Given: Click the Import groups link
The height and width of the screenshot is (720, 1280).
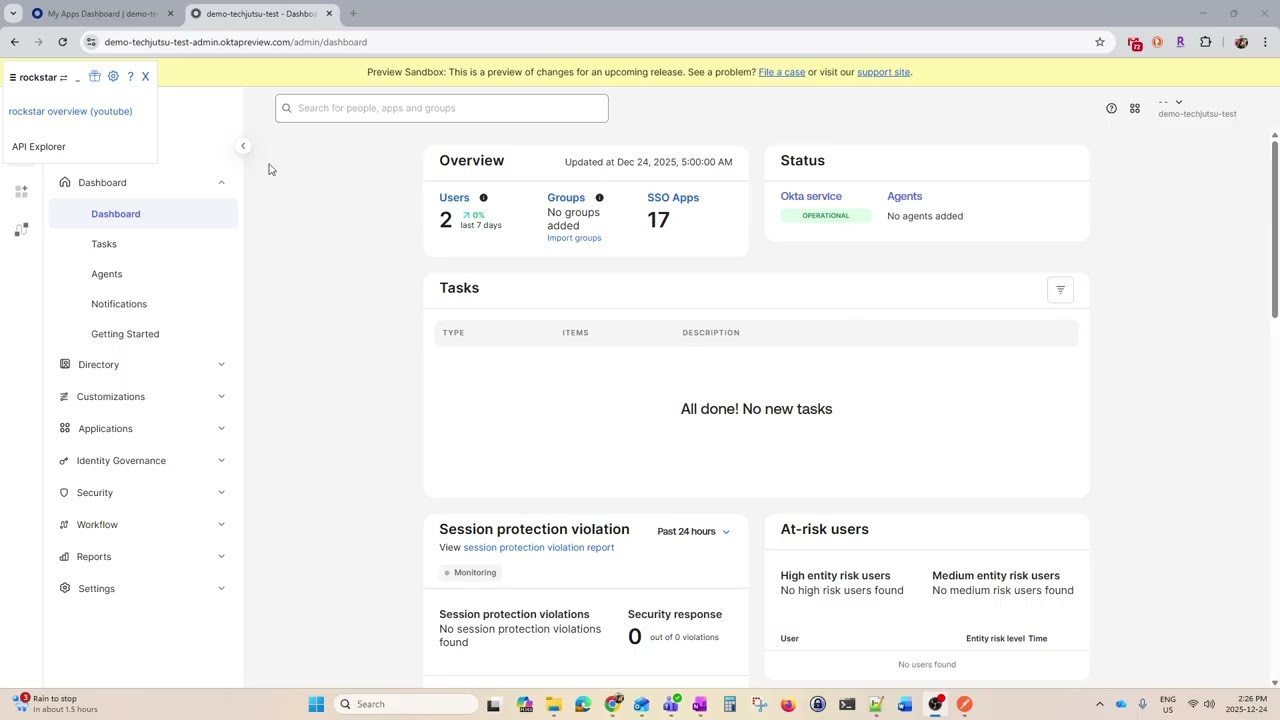Looking at the screenshot, I should click(574, 238).
